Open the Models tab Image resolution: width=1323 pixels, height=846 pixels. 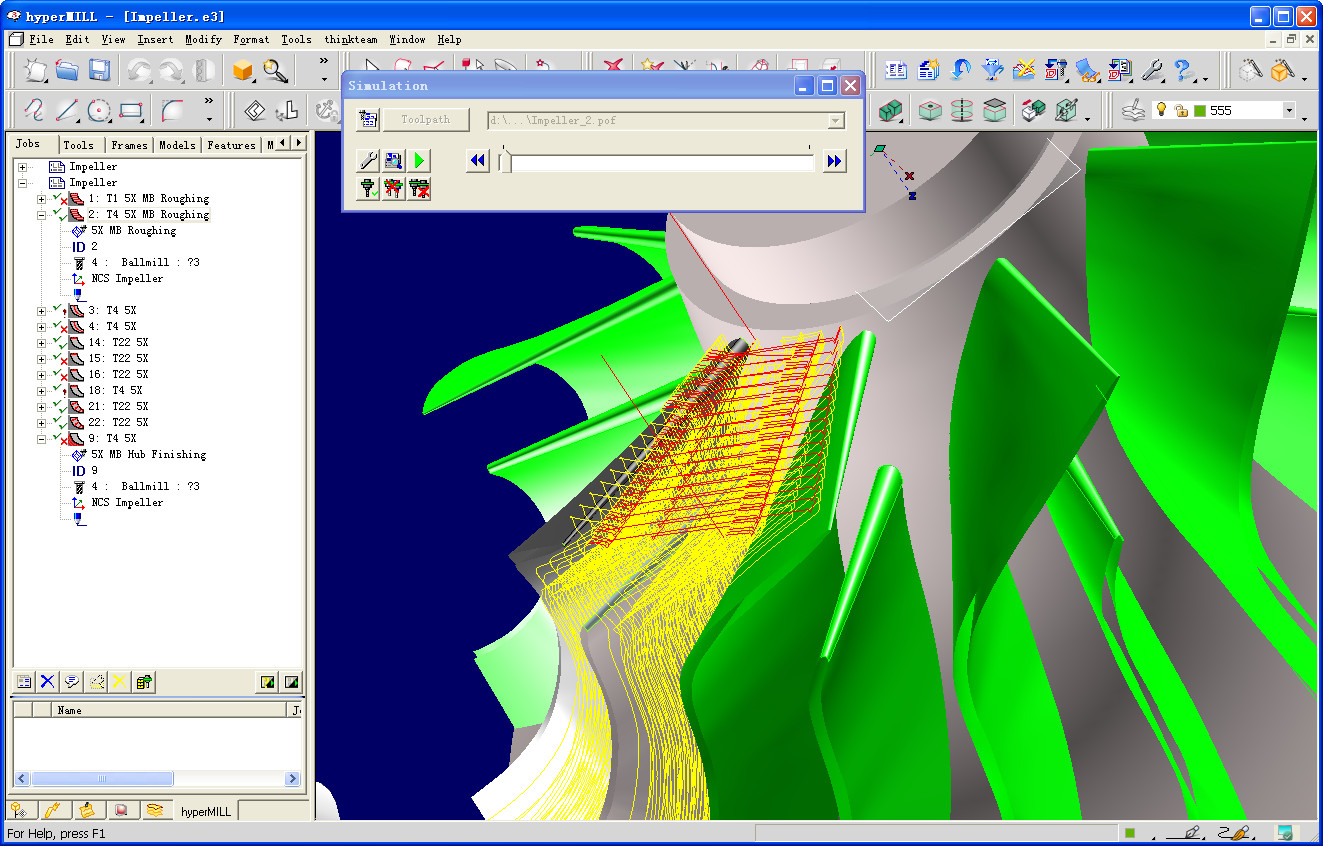click(177, 145)
